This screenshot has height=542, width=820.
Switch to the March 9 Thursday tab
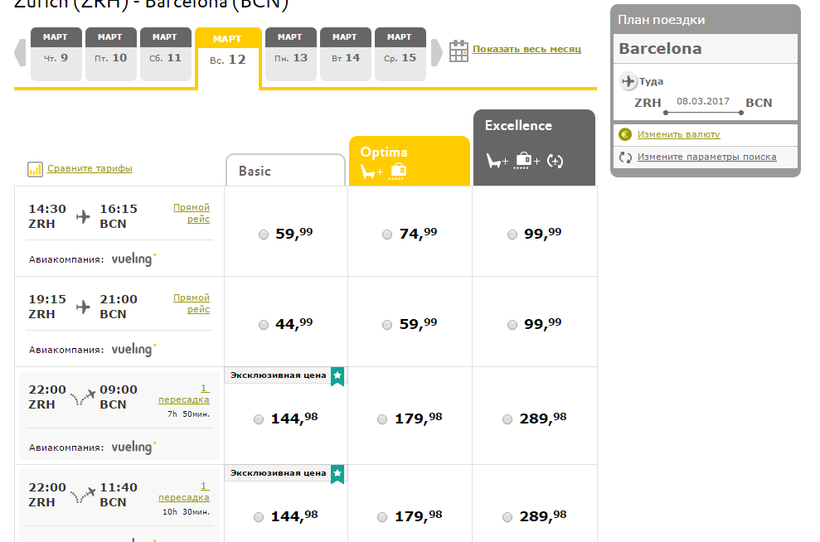point(56,54)
